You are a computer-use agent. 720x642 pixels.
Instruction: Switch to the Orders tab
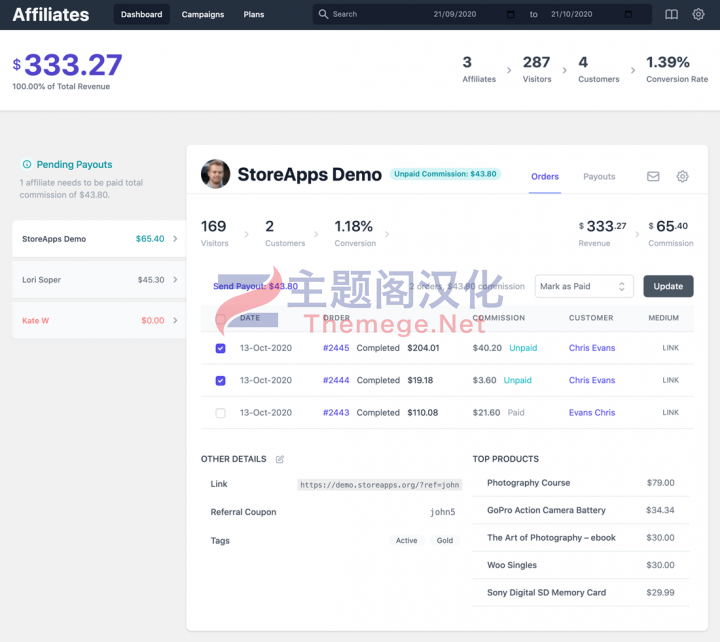[545, 176]
